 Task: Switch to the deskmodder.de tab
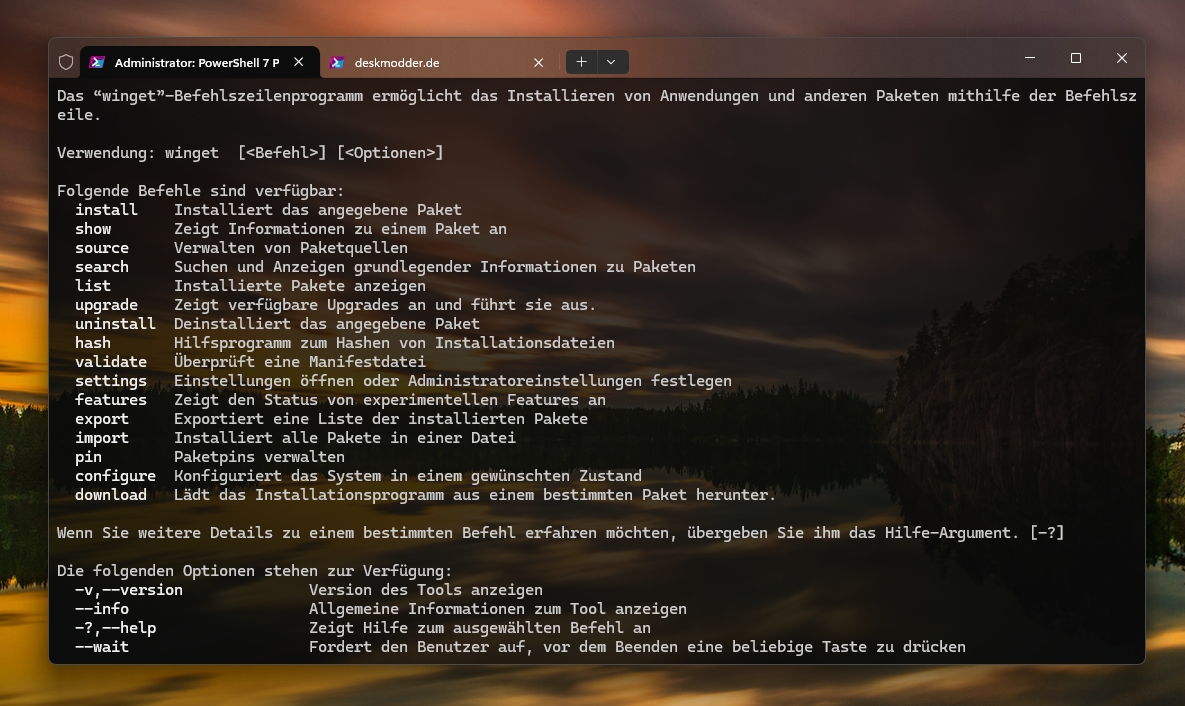pos(440,62)
